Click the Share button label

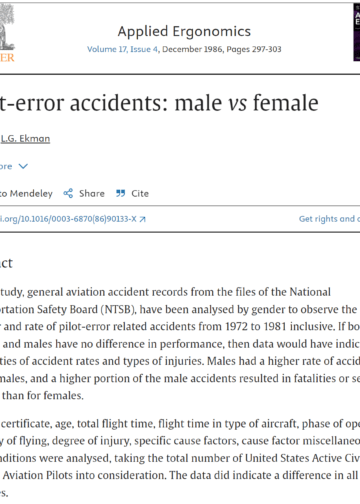coord(92,193)
